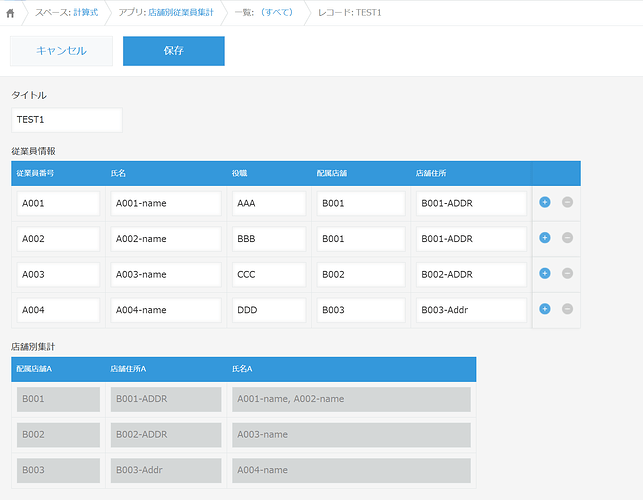Click the 従業員番号 field containing A004
The image size is (643, 500).
tap(58, 310)
